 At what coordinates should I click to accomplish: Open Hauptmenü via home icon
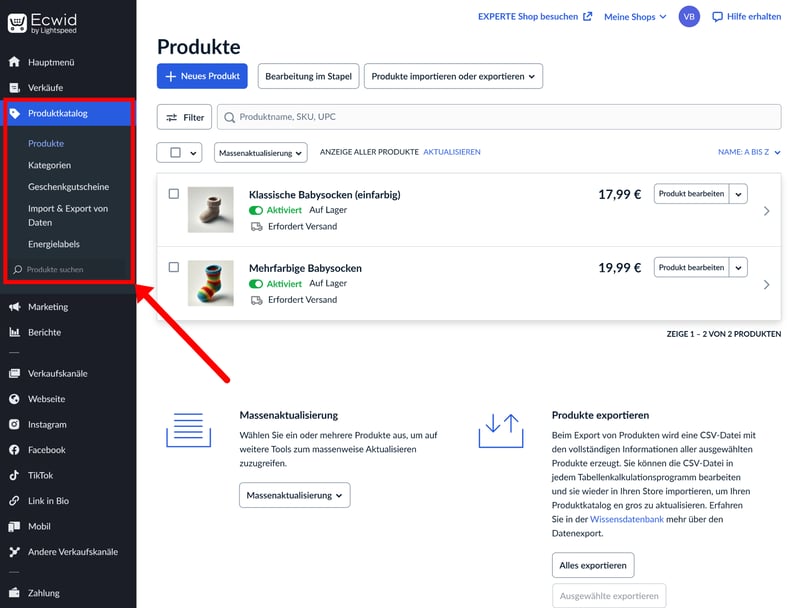click(14, 62)
